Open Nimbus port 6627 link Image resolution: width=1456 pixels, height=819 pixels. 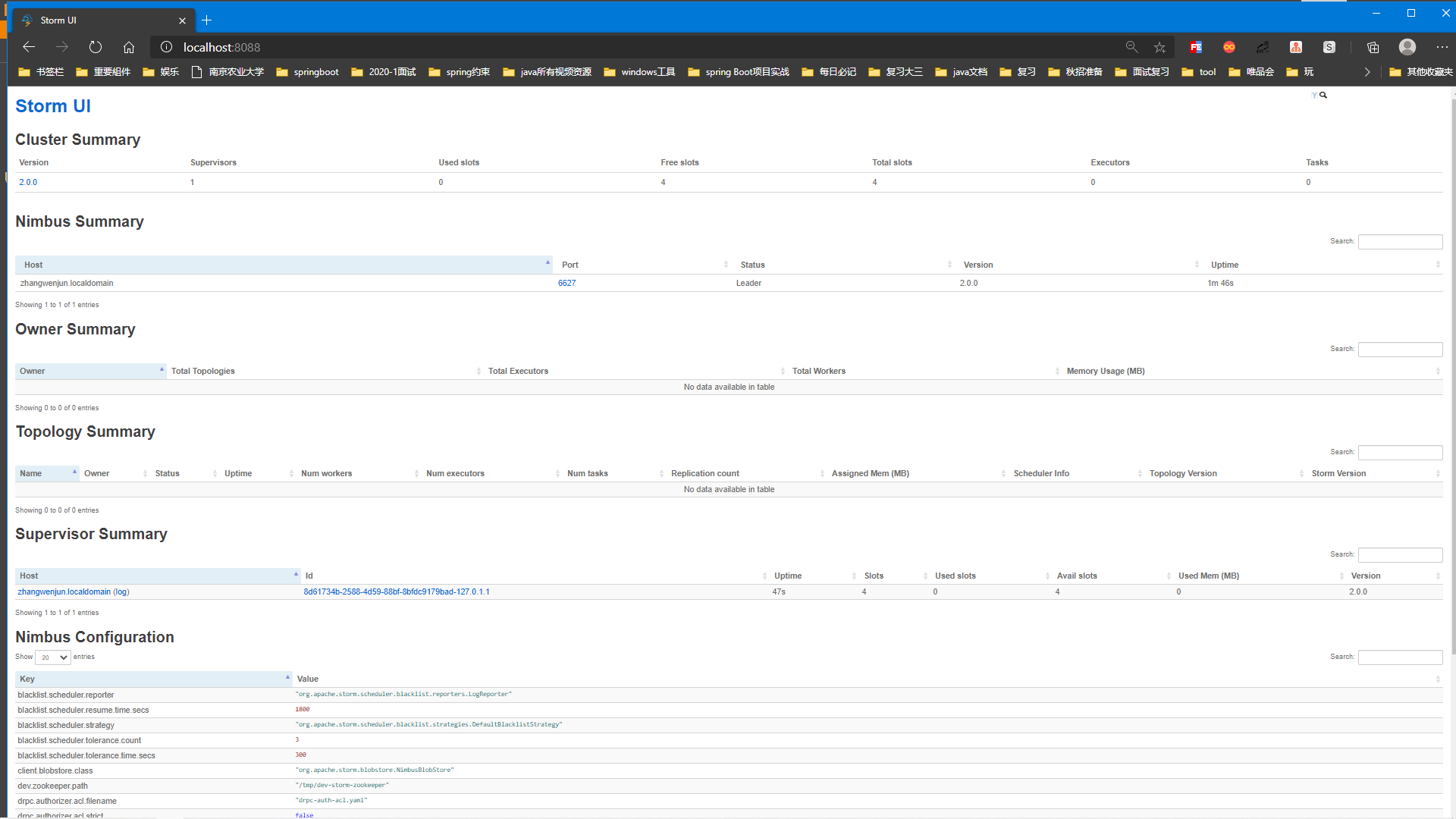click(x=566, y=283)
